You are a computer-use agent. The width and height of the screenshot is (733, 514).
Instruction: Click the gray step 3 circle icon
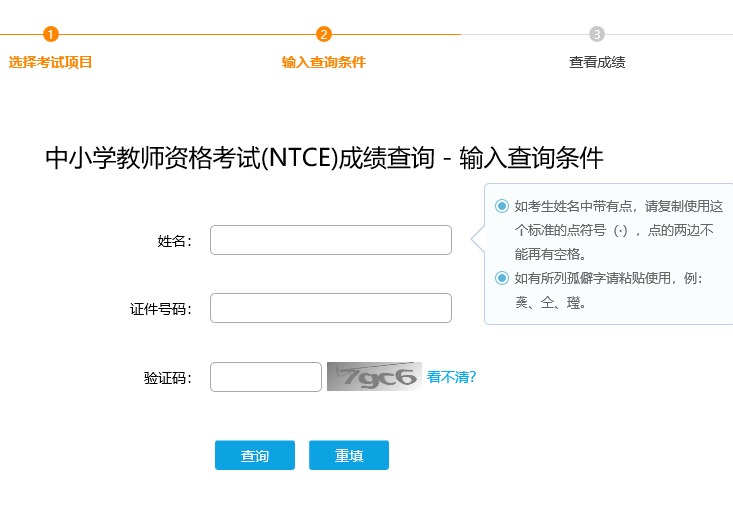(x=597, y=34)
